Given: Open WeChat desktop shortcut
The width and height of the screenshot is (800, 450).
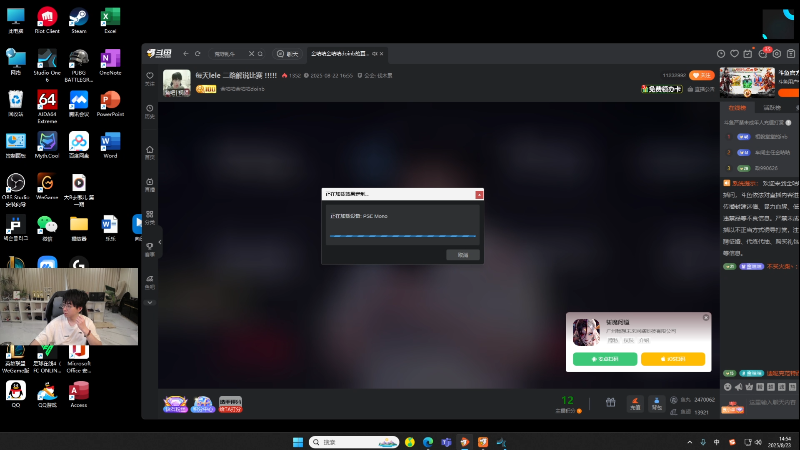Looking at the screenshot, I should tap(47, 228).
